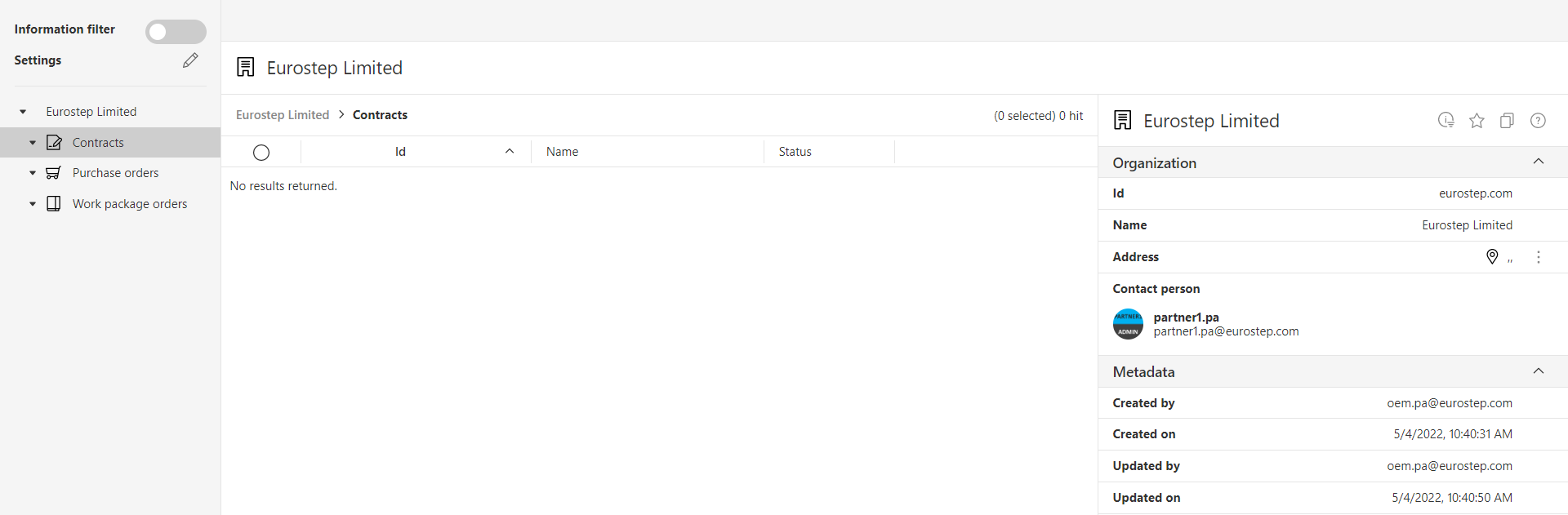Open Work package orders in the sidebar
This screenshot has width=1568, height=515.
click(129, 204)
